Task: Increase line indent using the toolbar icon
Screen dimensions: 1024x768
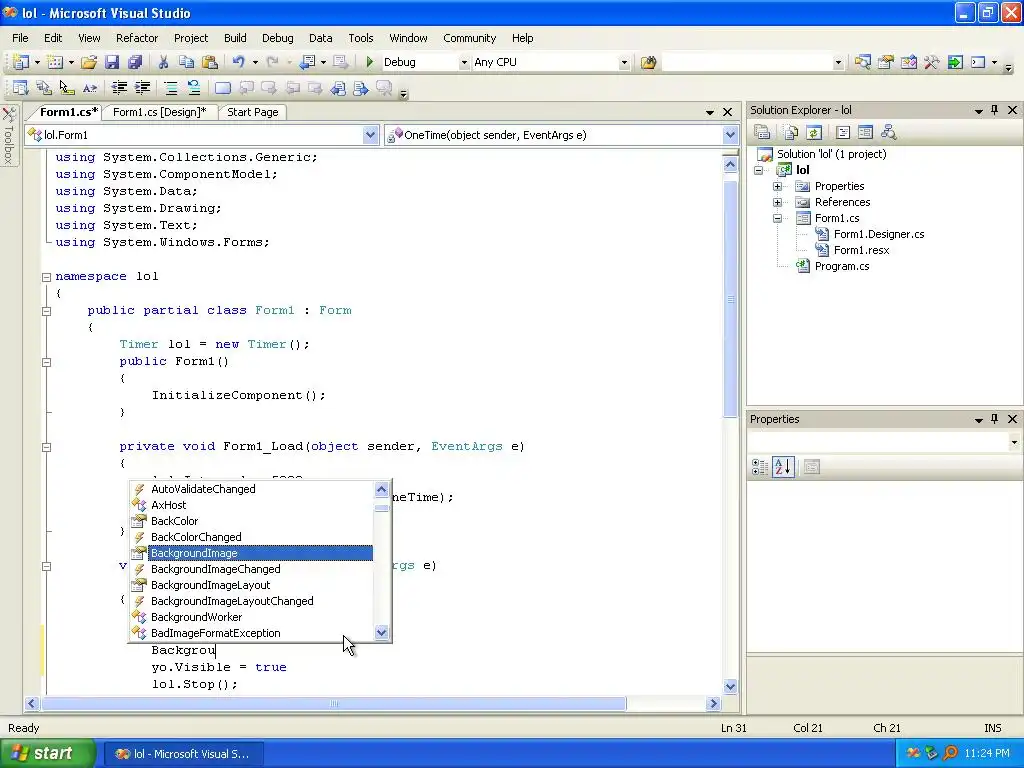Action: (142, 88)
